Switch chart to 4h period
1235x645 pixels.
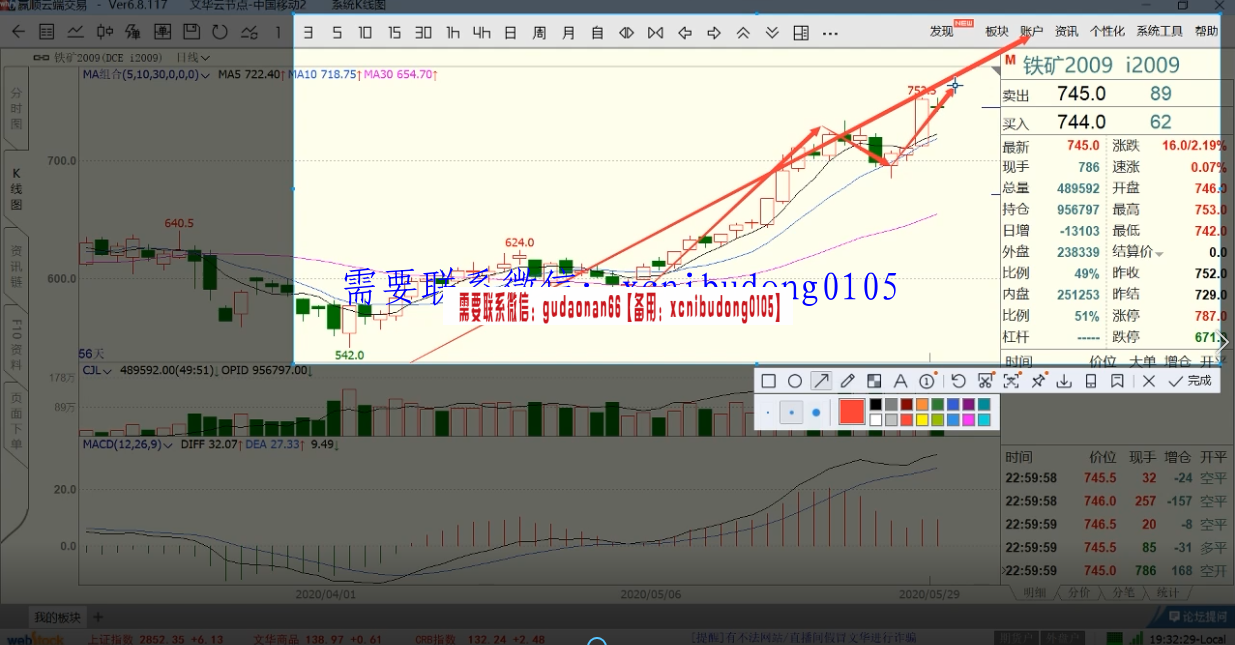[x=482, y=33]
